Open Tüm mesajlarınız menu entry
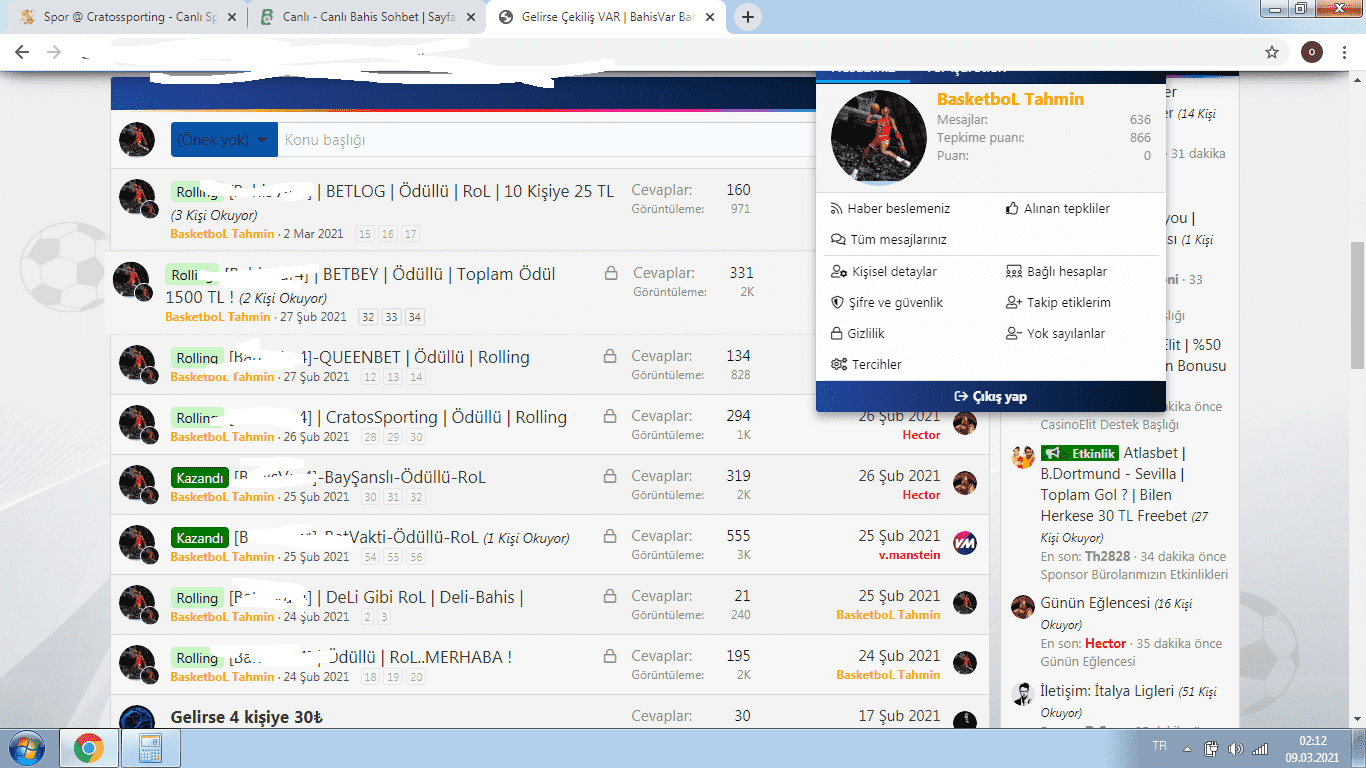Screen dimensions: 1366x768 pos(889,240)
